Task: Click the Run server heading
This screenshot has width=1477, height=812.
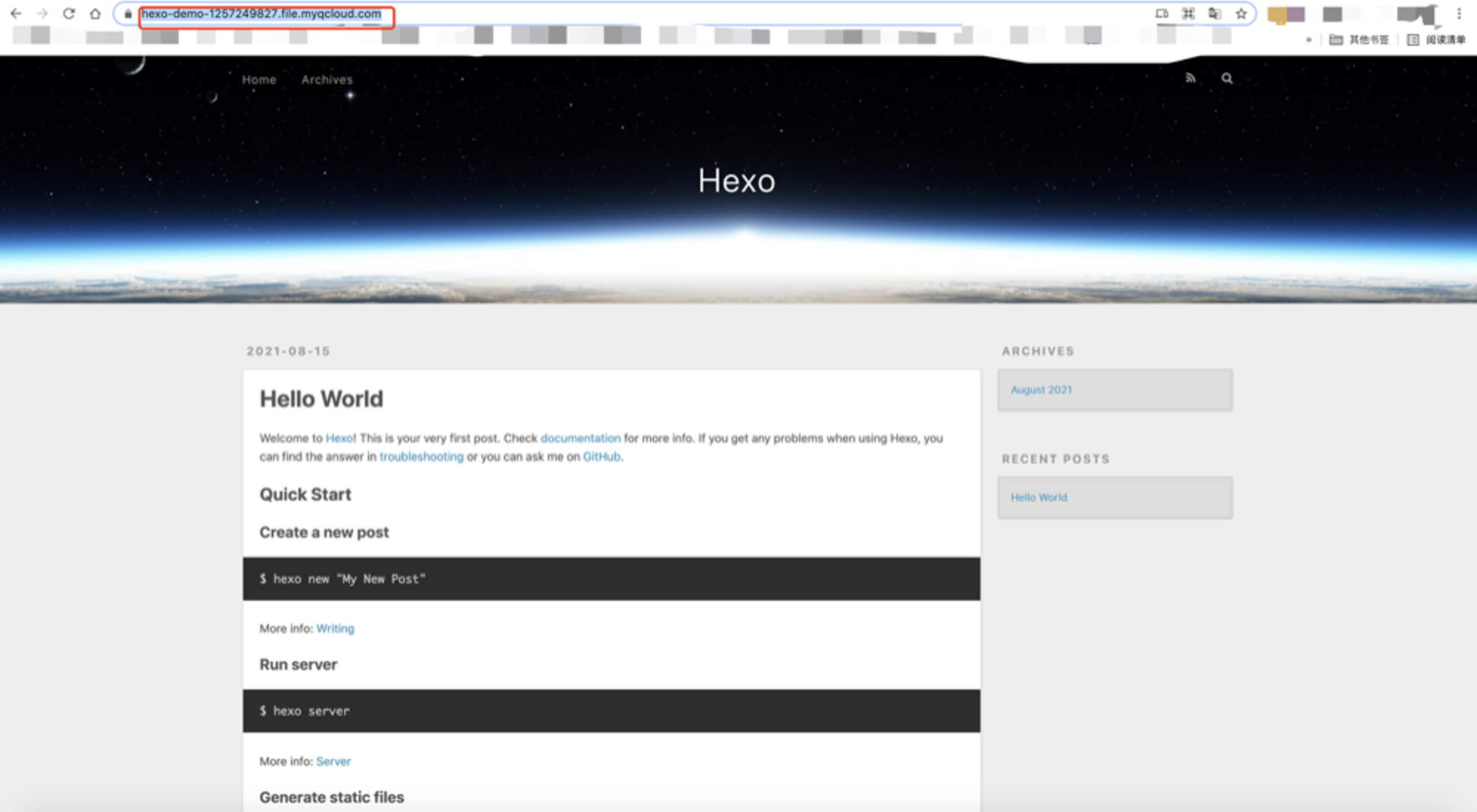Action: (298, 665)
